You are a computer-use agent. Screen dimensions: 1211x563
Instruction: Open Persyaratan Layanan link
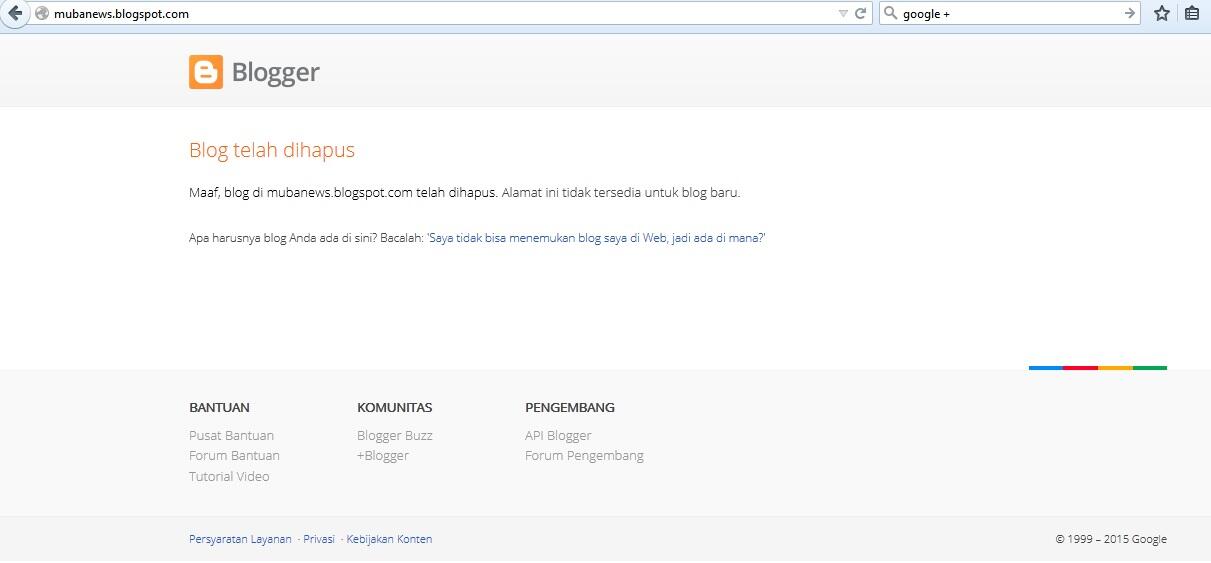(240, 539)
